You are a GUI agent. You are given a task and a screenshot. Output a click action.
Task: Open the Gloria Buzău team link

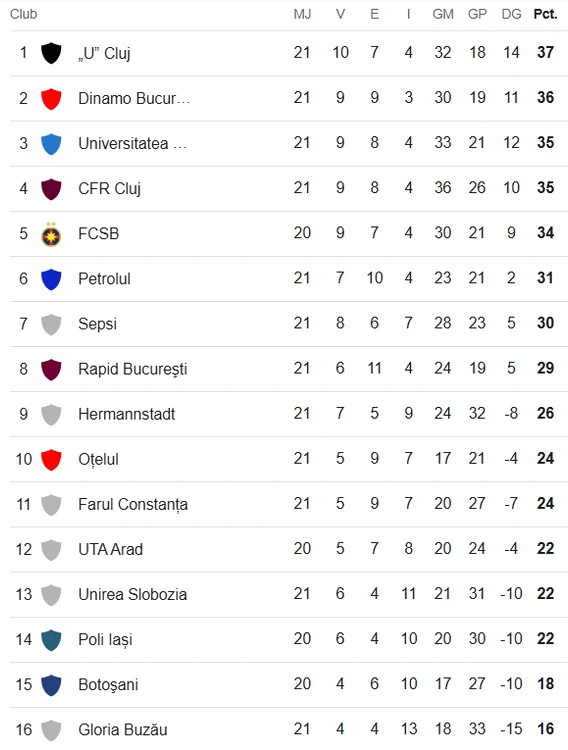[123, 730]
